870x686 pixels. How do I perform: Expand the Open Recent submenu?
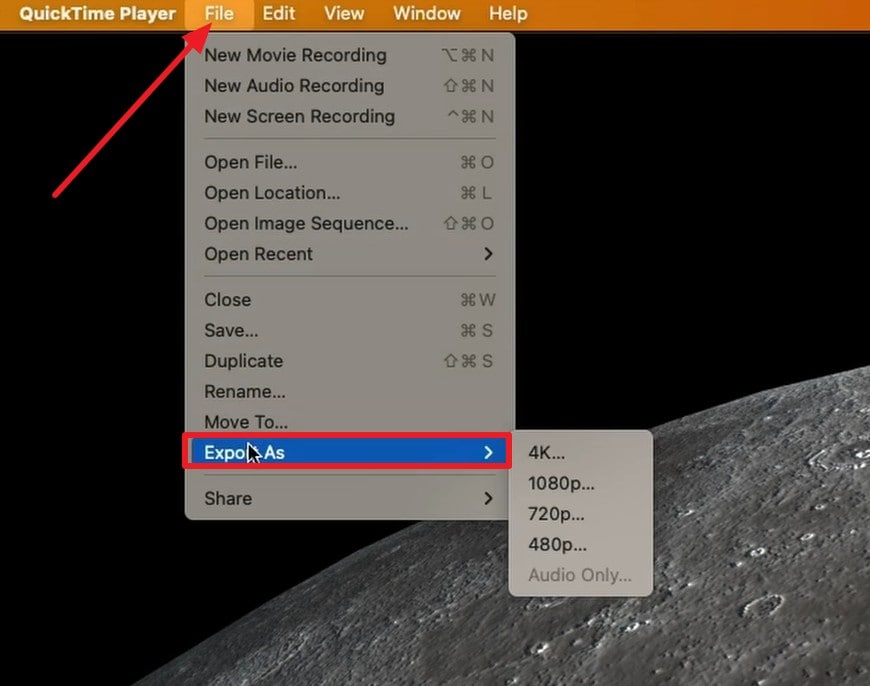[x=350, y=254]
